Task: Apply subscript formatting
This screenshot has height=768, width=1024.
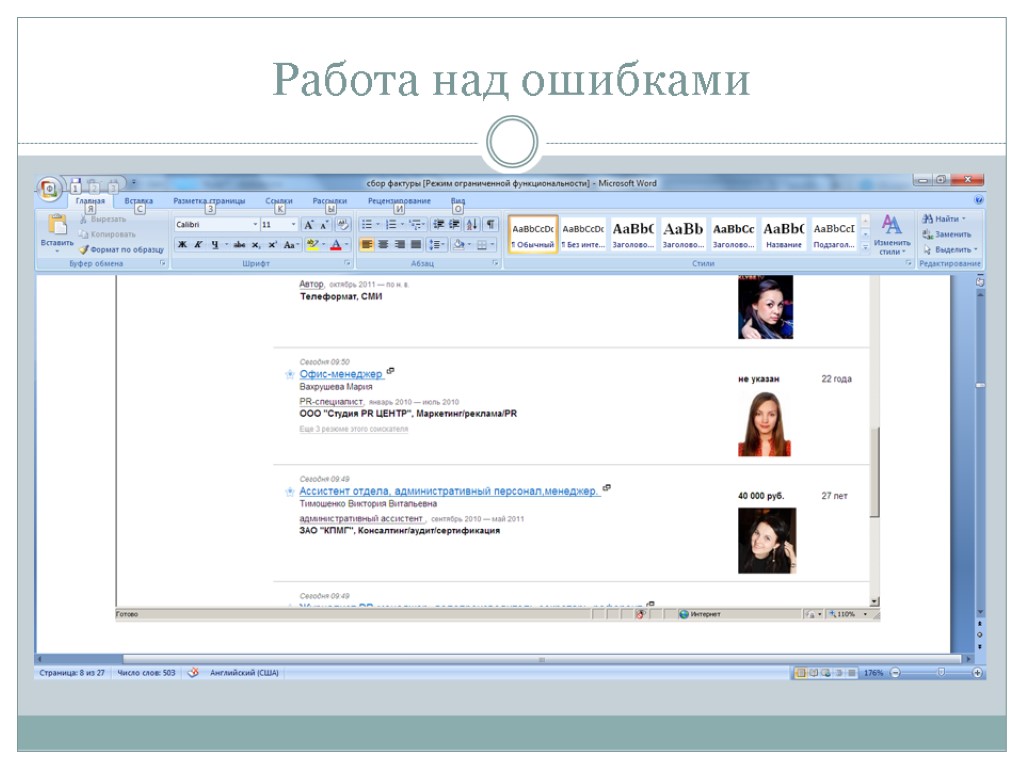Action: pyautogui.click(x=256, y=245)
